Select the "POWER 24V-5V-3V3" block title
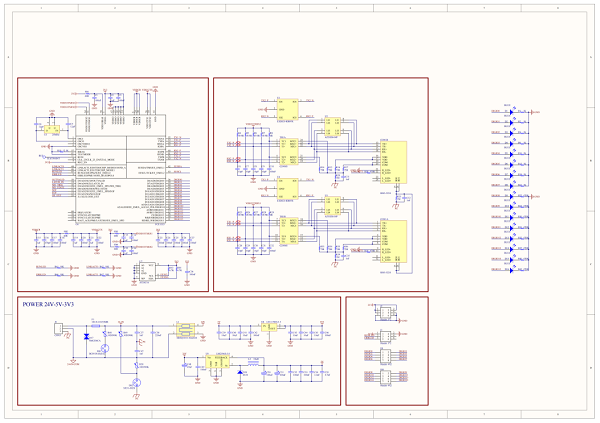This screenshot has height=423, width=600. click(48, 304)
